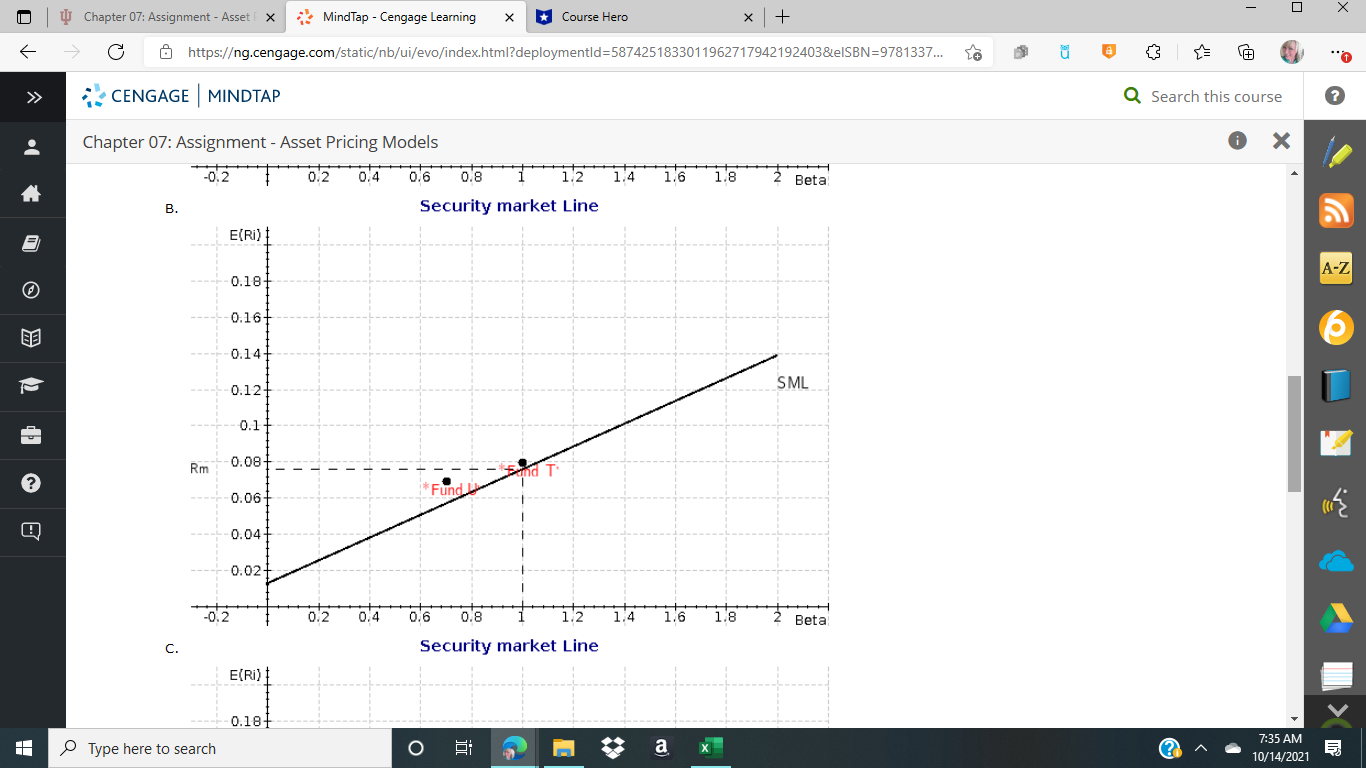This screenshot has width=1366, height=768.
Task: Open File Explorer from the taskbar
Action: 564,748
